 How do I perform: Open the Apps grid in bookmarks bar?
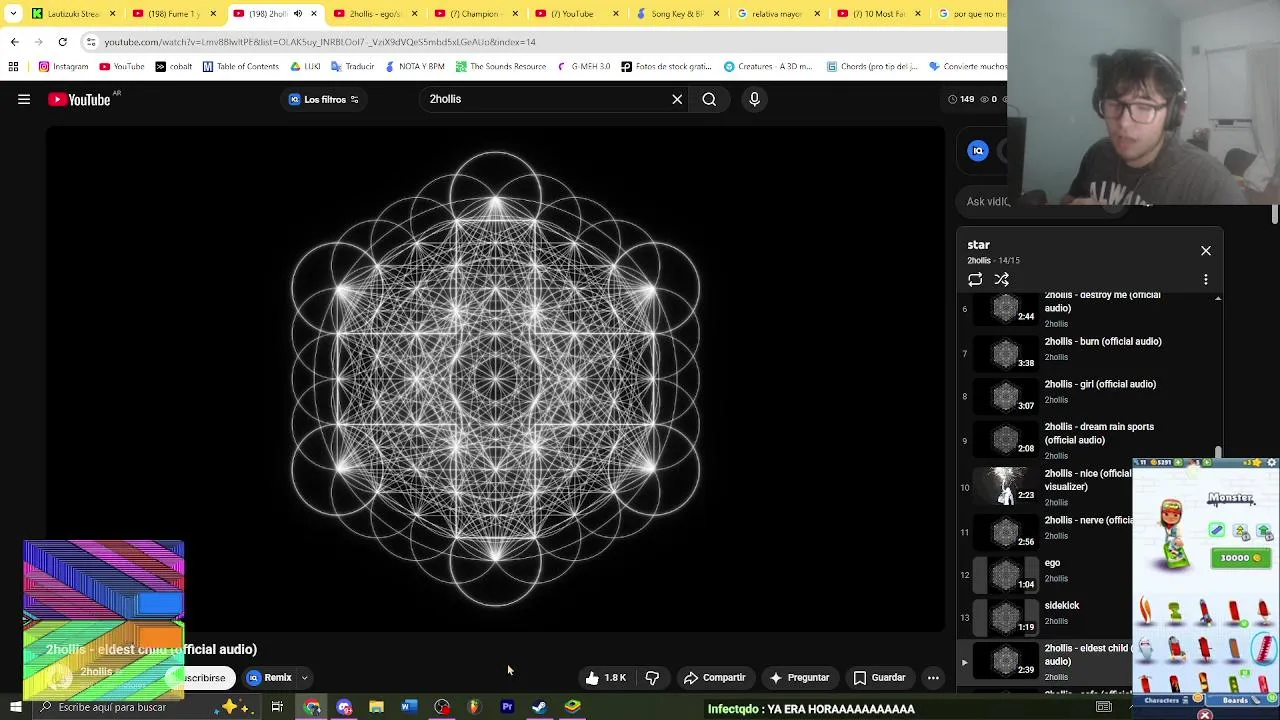tap(13, 67)
